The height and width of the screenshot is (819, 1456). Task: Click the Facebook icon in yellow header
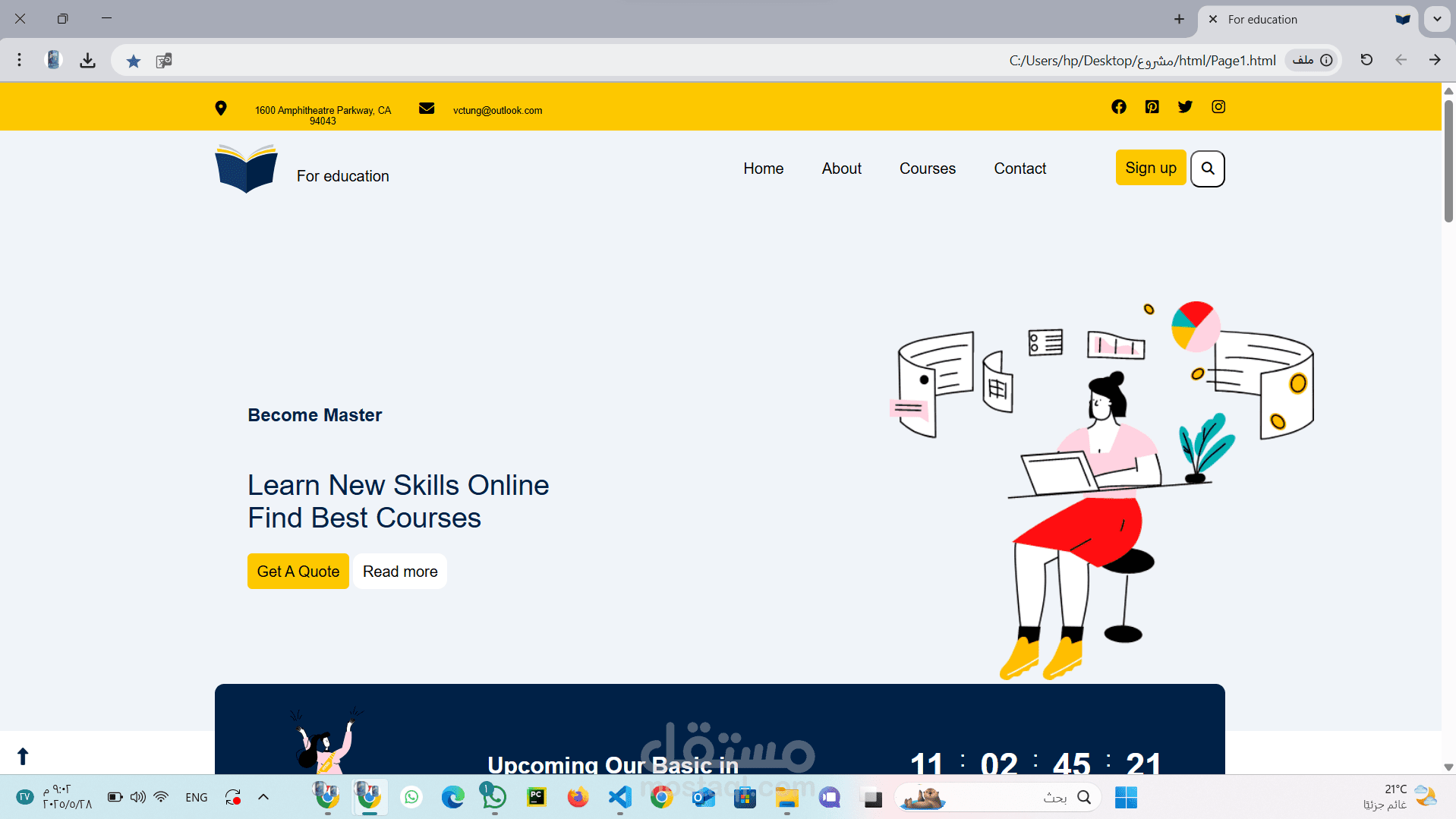pyautogui.click(x=1118, y=107)
